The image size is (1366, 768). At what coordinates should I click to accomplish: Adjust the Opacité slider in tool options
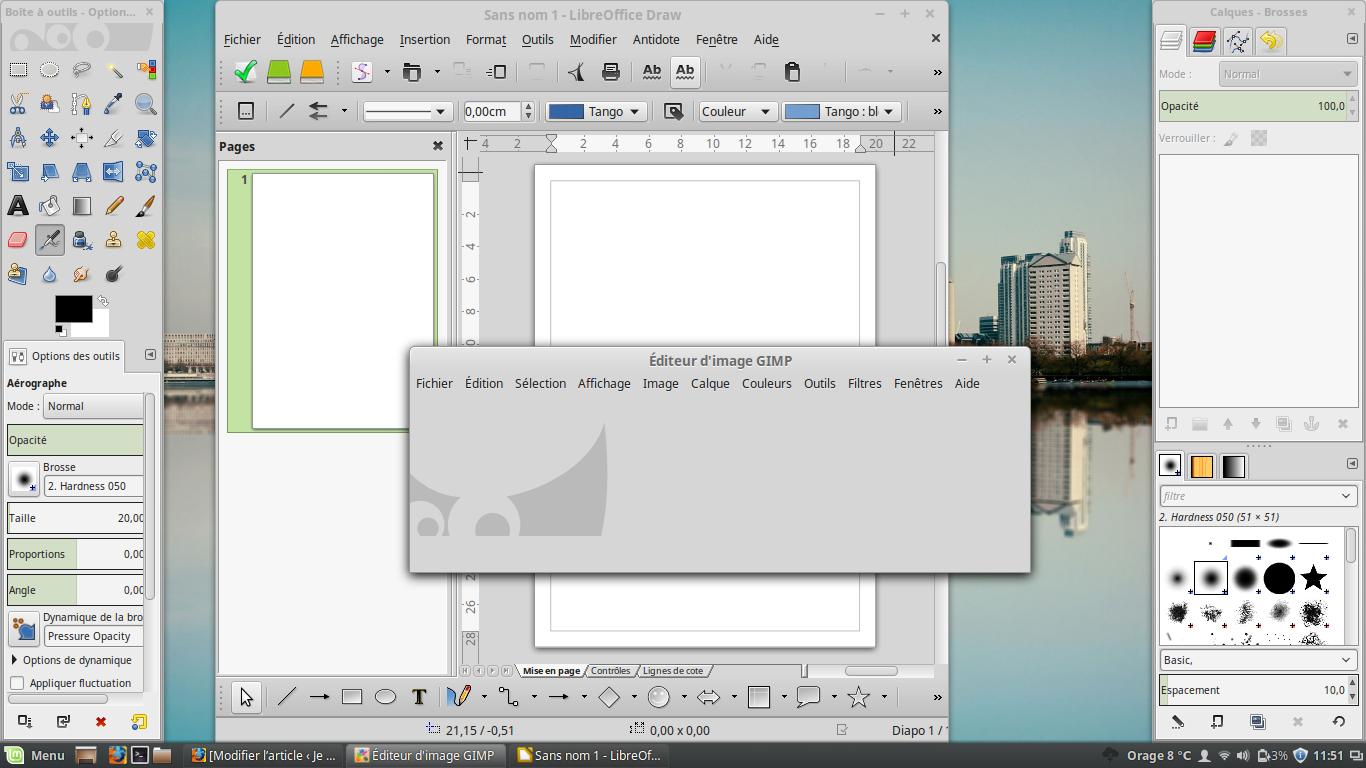click(x=75, y=440)
